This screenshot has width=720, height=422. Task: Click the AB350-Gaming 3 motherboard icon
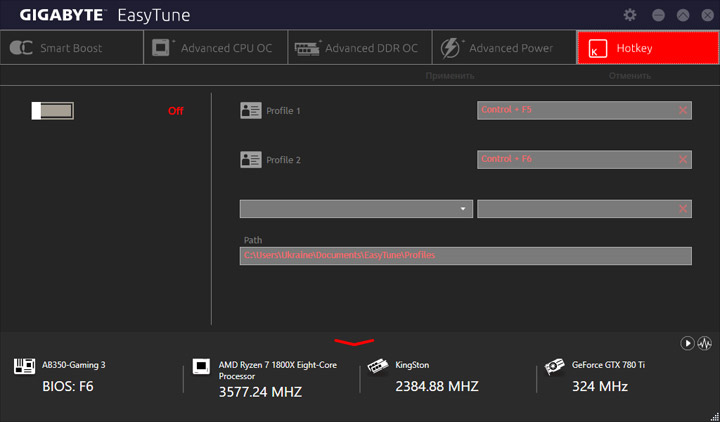click(24, 366)
